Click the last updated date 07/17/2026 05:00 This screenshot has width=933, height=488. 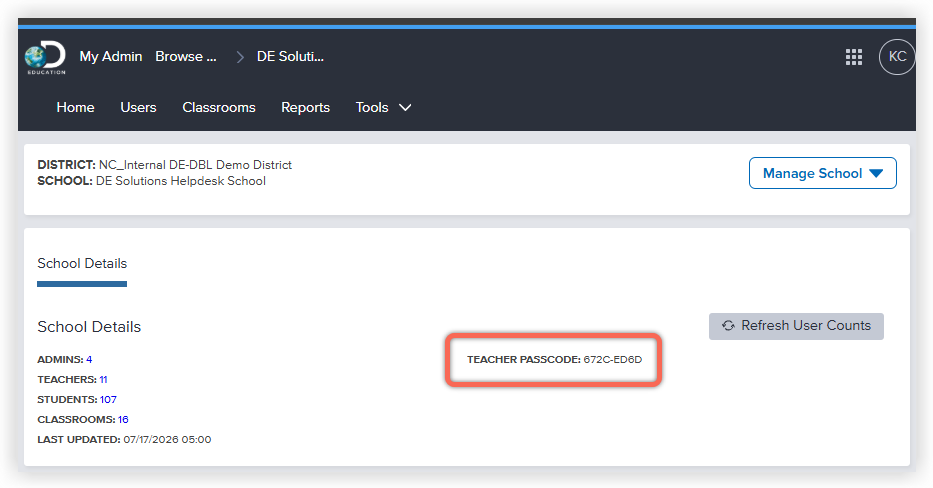pos(167,440)
